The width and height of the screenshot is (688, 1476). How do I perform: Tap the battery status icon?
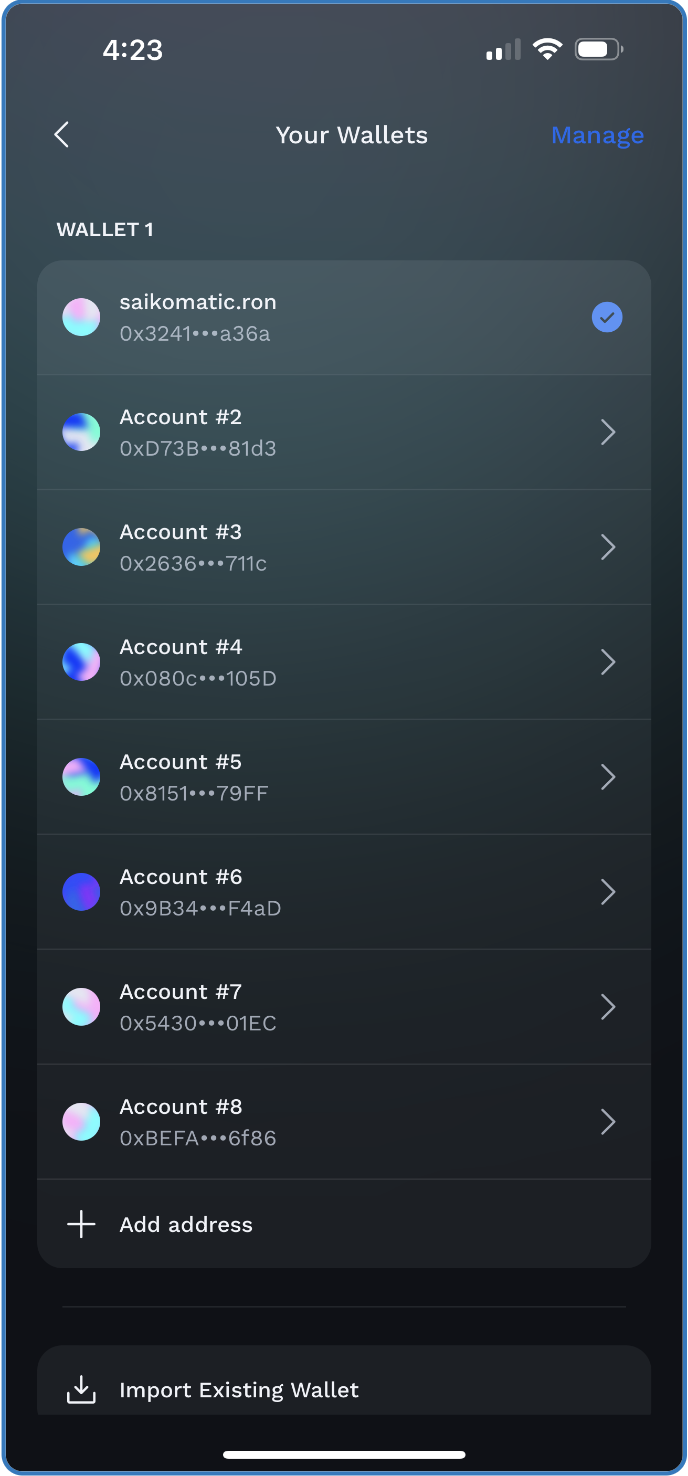coord(600,49)
